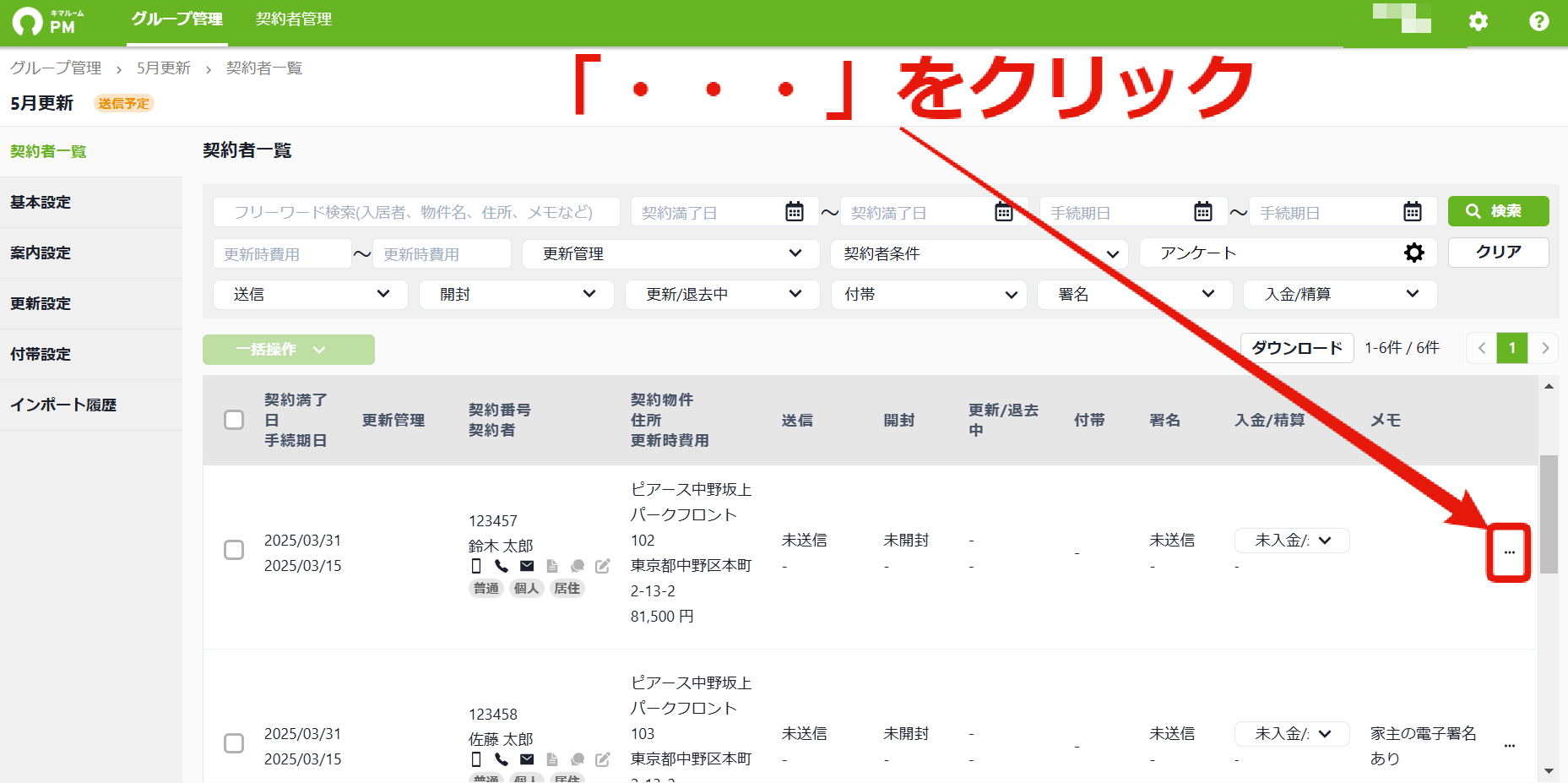This screenshot has width=1568, height=783.
Task: Open the 入金/精算 filter dropdown
Action: tap(1340, 294)
